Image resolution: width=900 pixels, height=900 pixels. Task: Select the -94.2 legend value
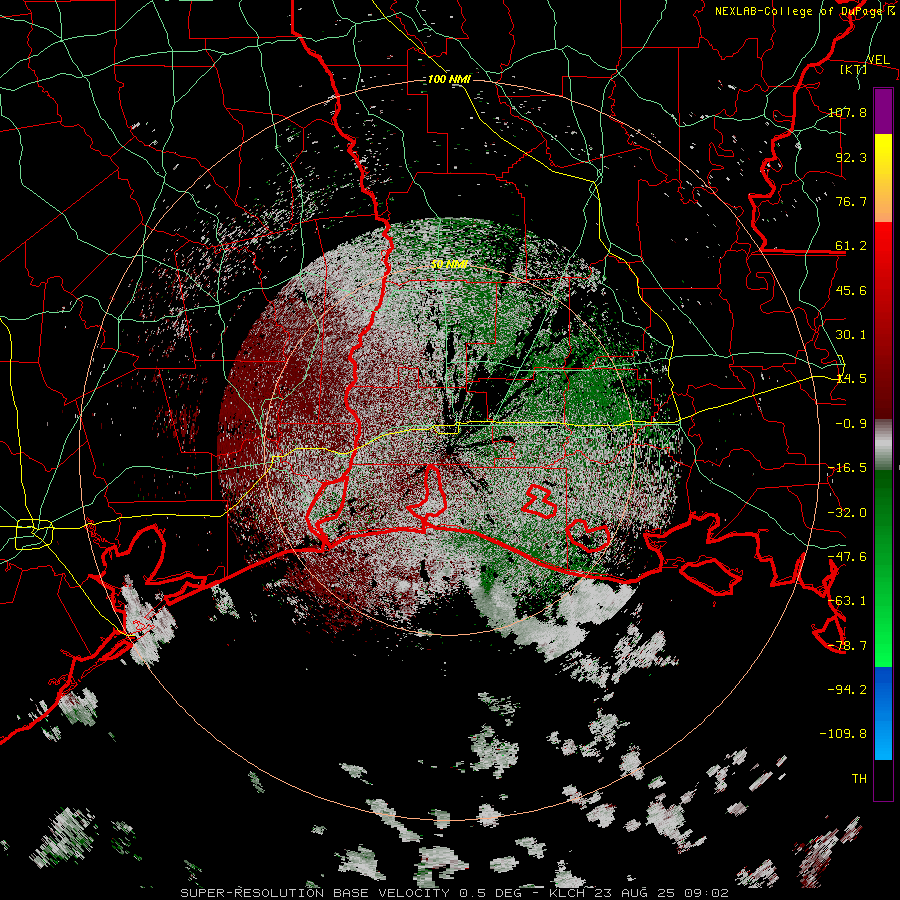pos(847,689)
